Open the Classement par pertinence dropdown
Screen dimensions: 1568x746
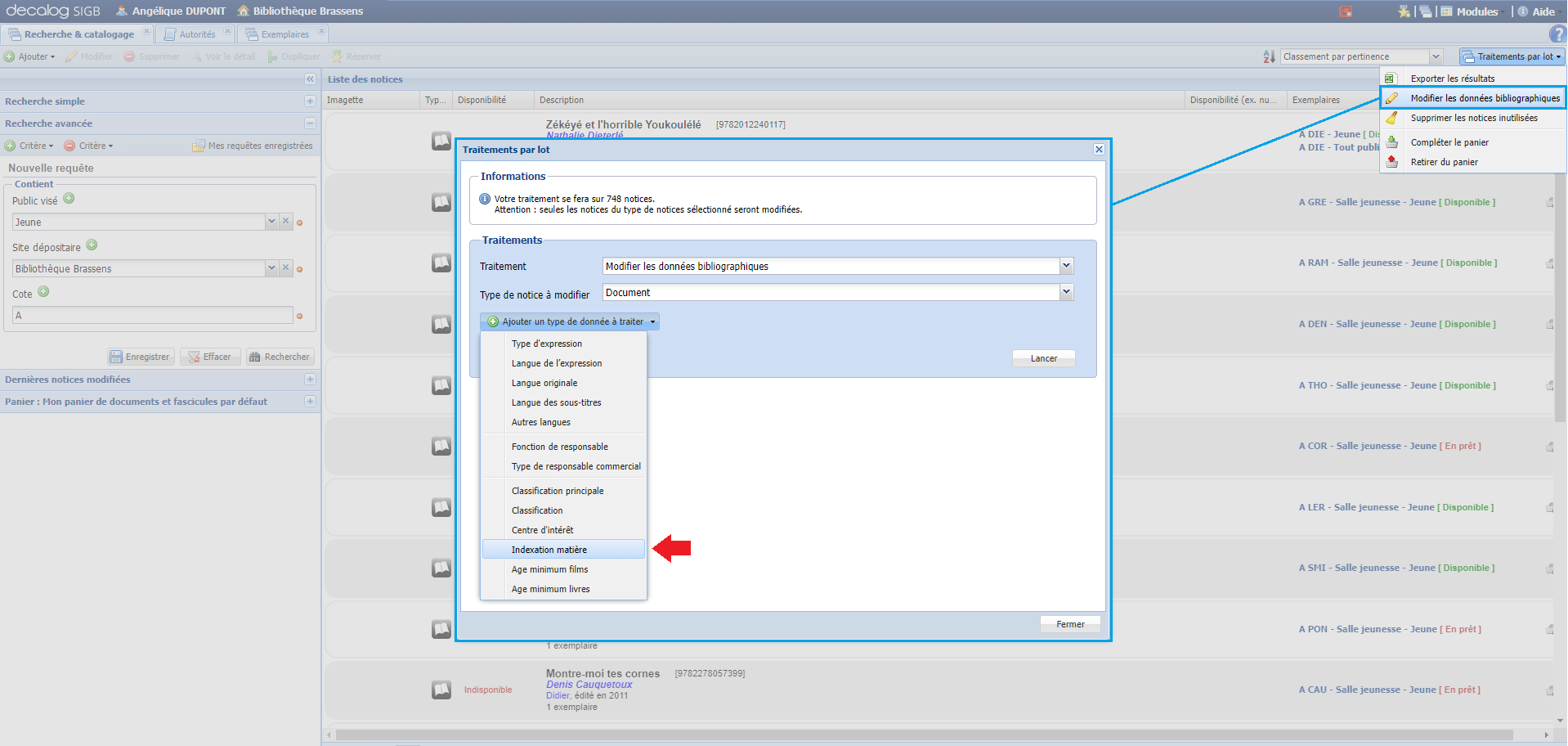point(1436,56)
